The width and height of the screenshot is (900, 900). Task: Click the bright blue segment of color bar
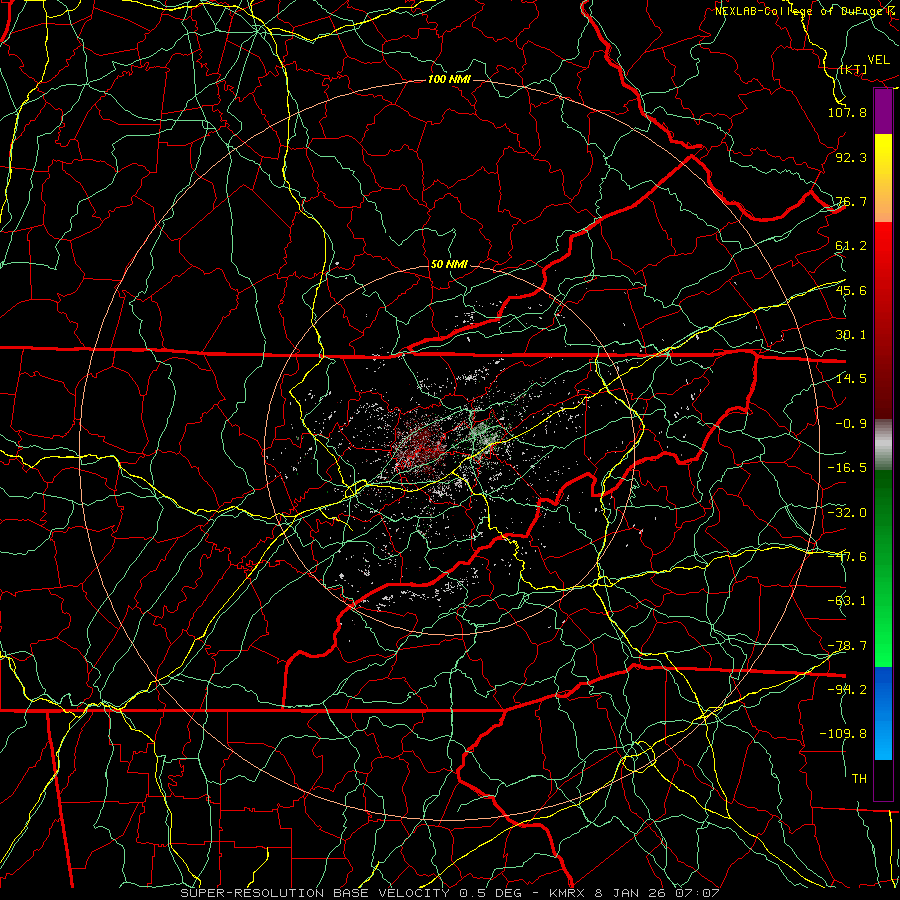pyautogui.click(x=883, y=713)
